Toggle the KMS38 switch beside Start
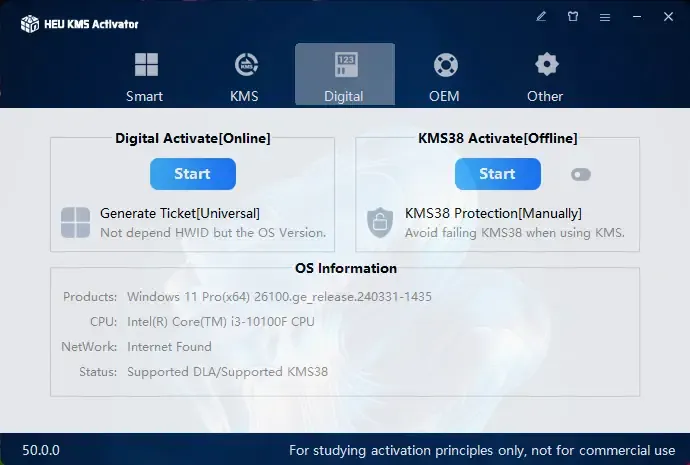This screenshot has width=690, height=465. [x=581, y=175]
